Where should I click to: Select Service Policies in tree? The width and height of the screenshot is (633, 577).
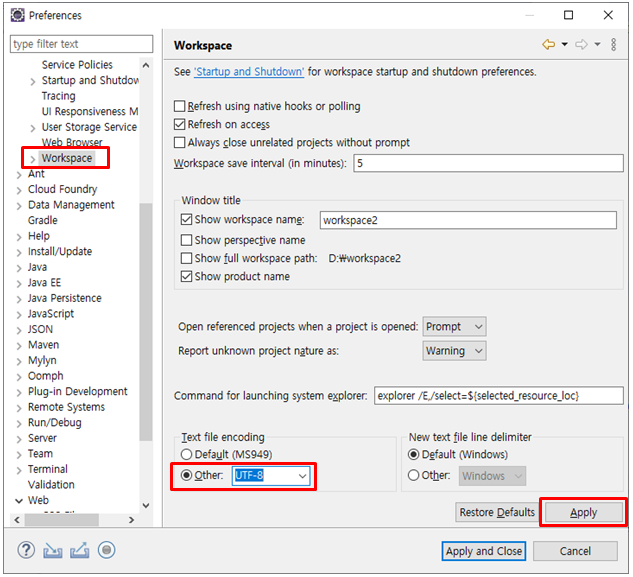(x=77, y=65)
